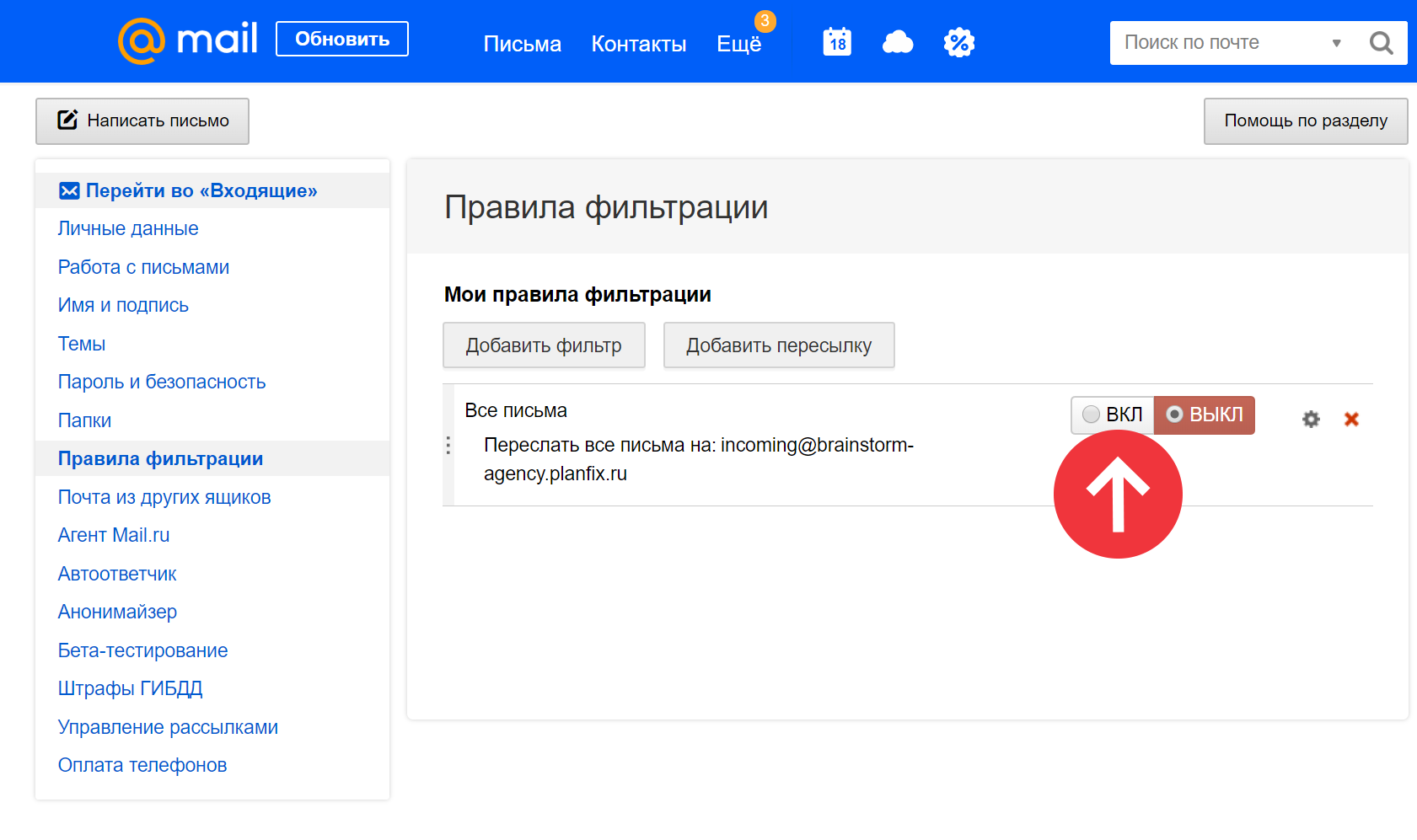The width and height of the screenshot is (1417, 840).
Task: Select Правила фильтрации in sidebar
Action: click(x=160, y=458)
